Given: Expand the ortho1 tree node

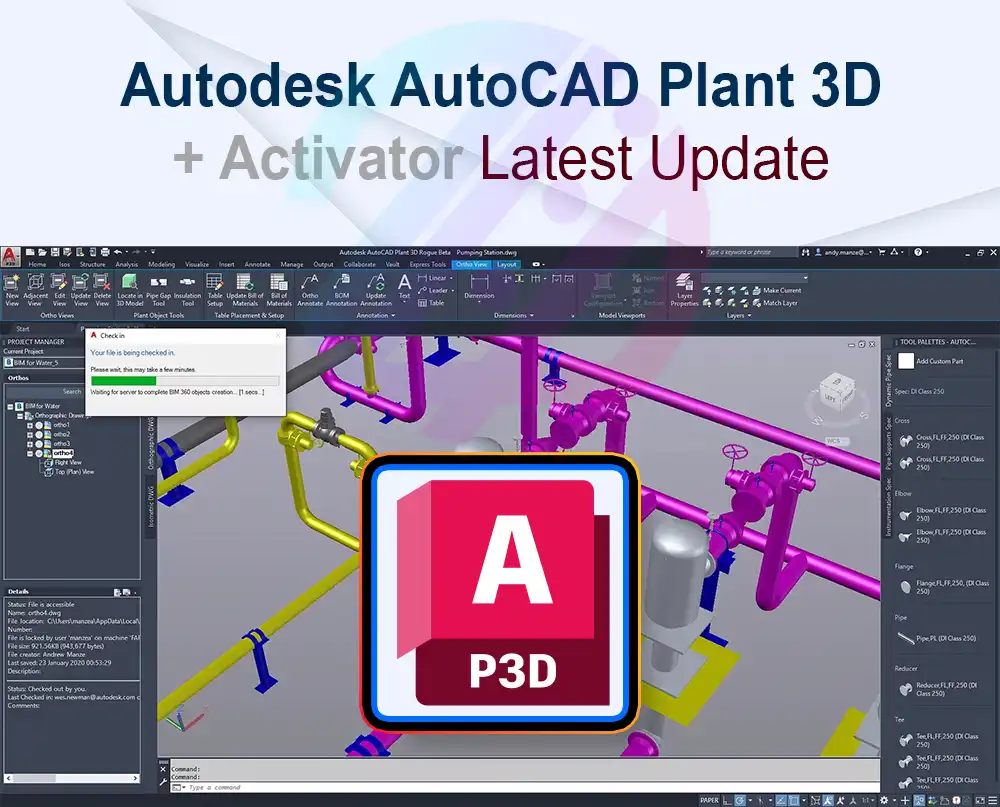Looking at the screenshot, I should click(x=30, y=425).
